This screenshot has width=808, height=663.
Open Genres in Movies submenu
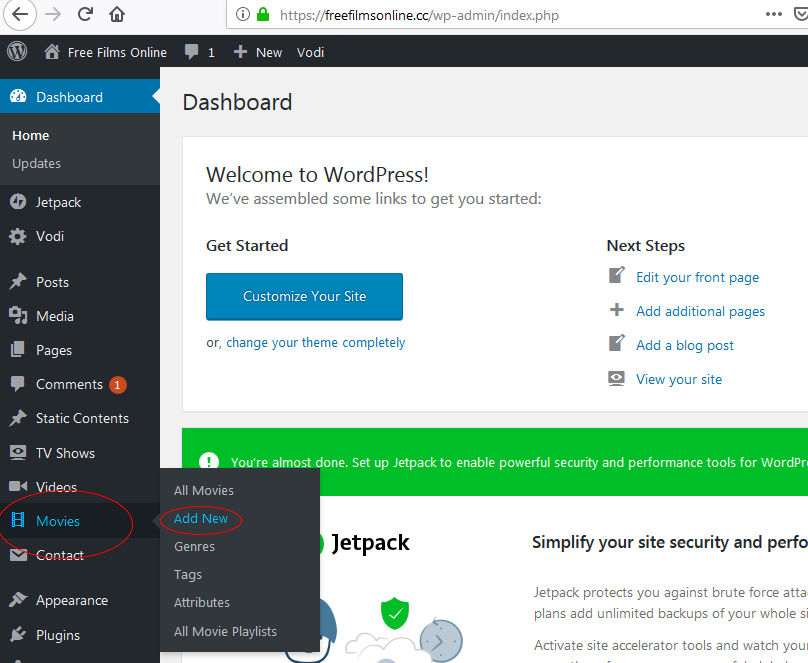click(x=194, y=547)
